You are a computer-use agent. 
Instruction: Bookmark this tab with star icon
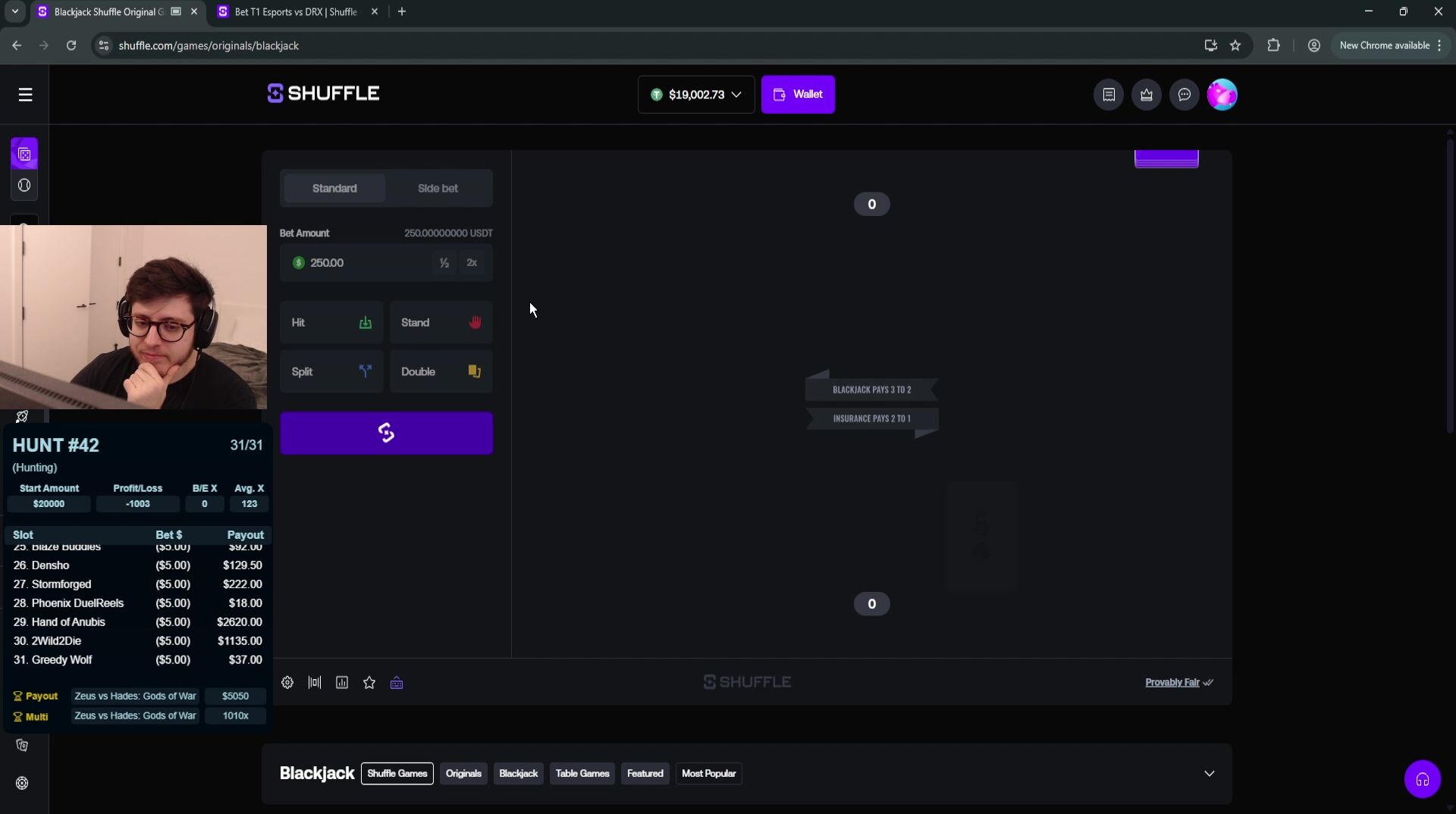pyautogui.click(x=1235, y=45)
